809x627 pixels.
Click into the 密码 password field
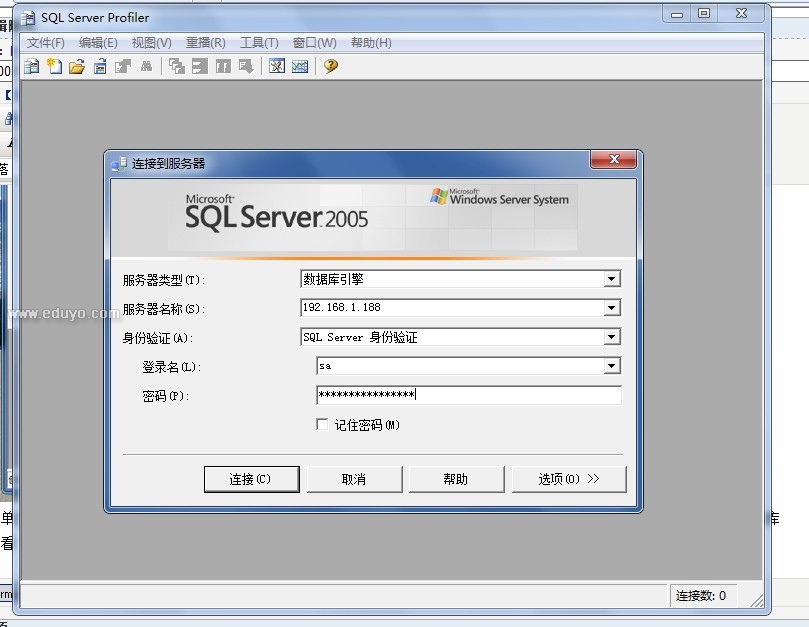(x=468, y=396)
